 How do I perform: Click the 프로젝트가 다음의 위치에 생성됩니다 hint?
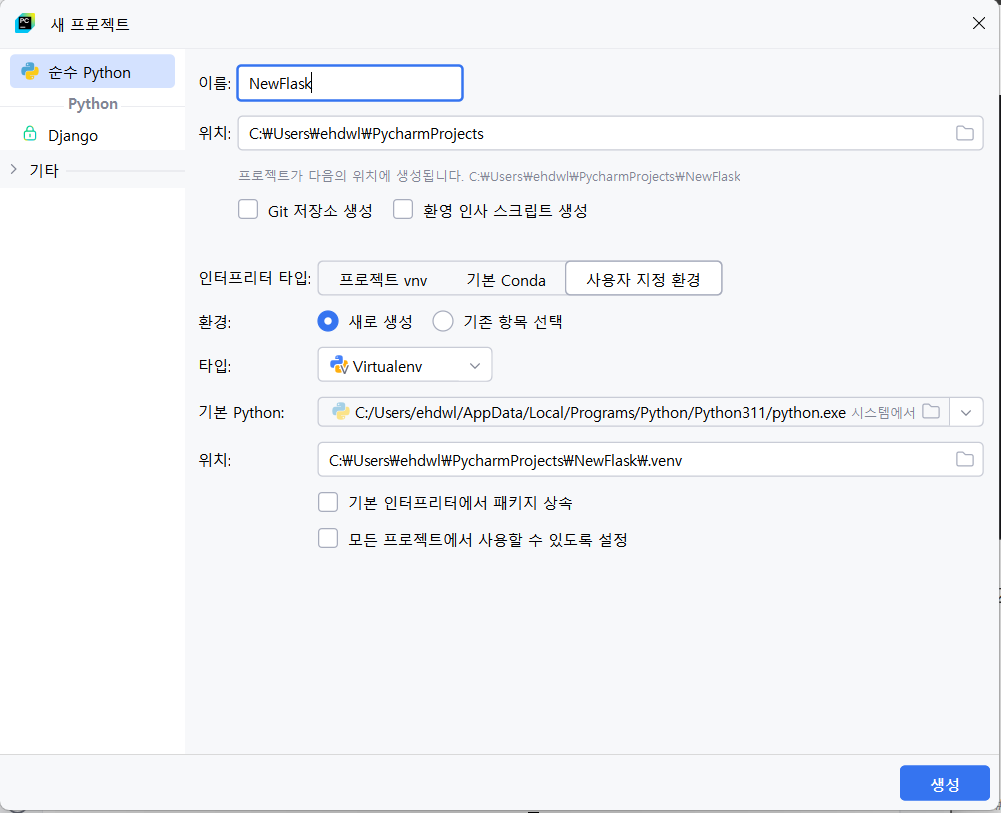(489, 176)
